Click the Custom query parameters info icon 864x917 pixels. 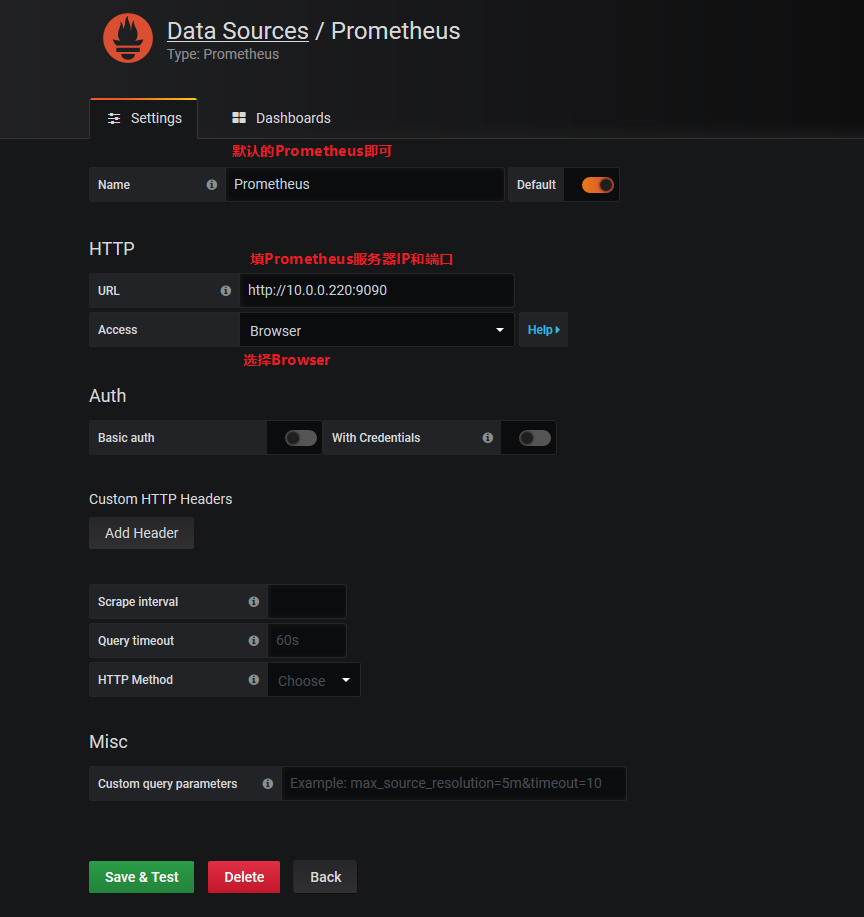click(x=268, y=784)
